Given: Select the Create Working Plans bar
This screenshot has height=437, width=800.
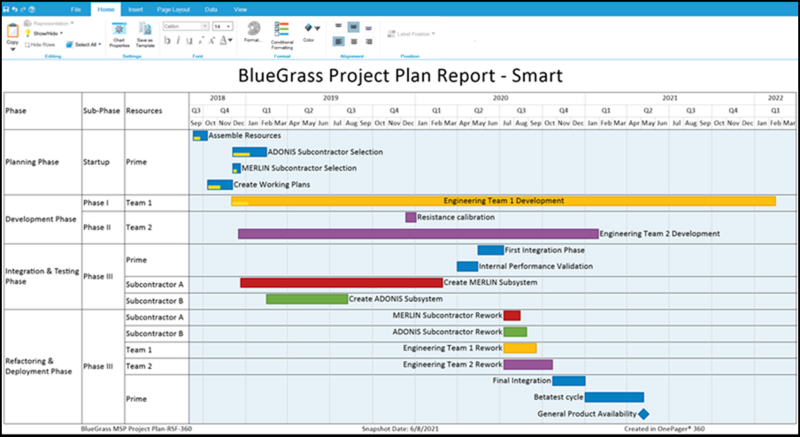Looking at the screenshot, I should (x=220, y=185).
